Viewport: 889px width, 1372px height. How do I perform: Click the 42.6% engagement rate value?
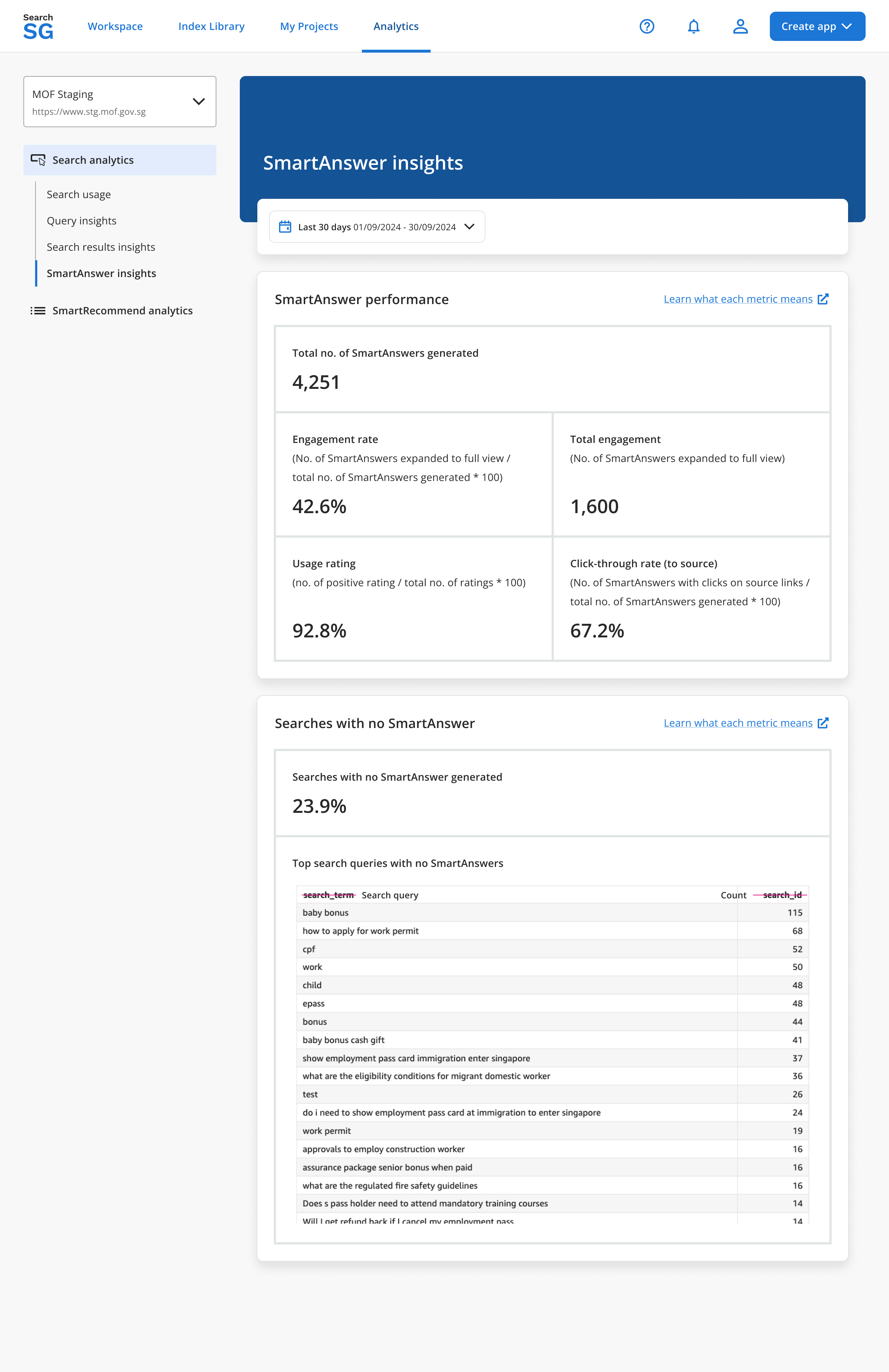coord(319,506)
